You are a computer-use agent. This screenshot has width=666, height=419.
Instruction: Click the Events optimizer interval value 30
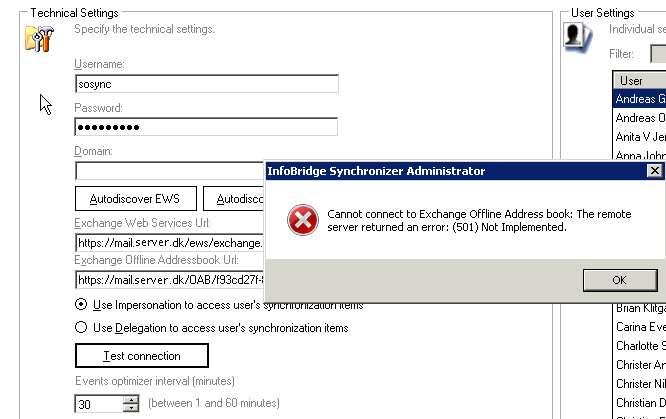click(99, 404)
